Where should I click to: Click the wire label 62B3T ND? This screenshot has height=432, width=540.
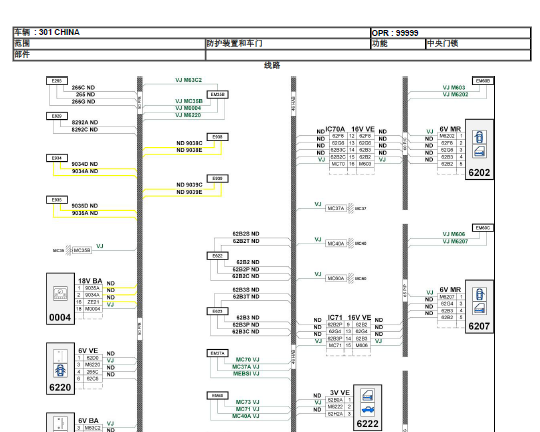click(246, 297)
